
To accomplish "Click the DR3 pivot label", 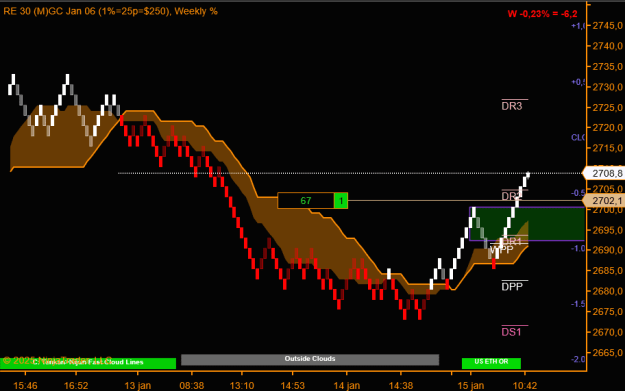I will point(512,106).
